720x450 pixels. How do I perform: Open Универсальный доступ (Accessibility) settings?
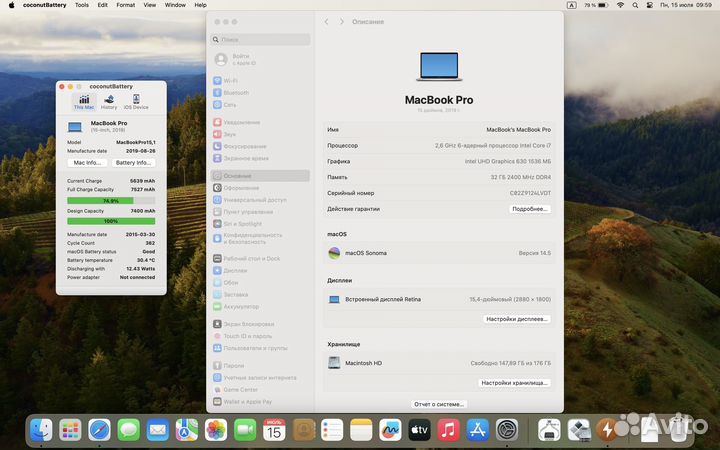260,200
